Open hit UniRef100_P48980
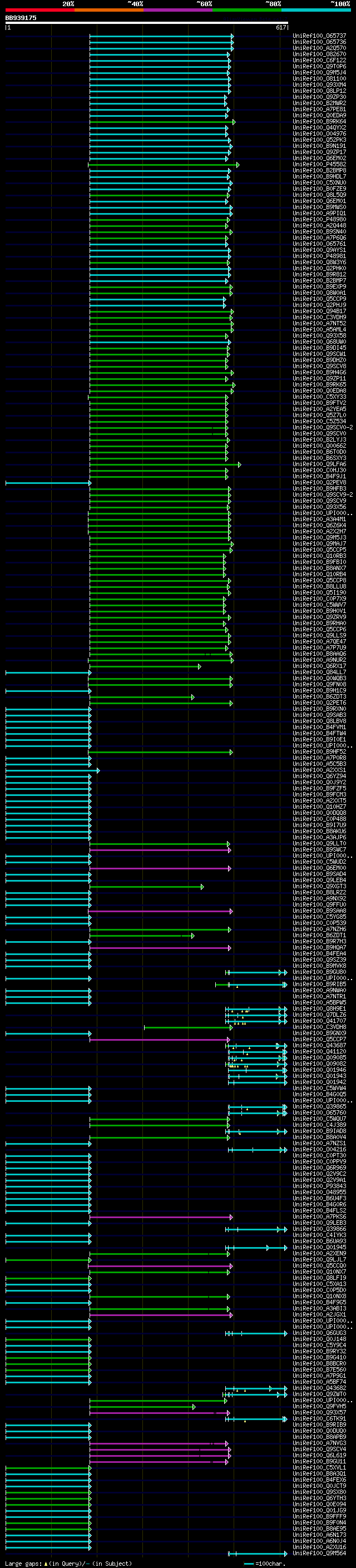Image resolution: width=356 pixels, height=1568 pixels. coord(319,220)
